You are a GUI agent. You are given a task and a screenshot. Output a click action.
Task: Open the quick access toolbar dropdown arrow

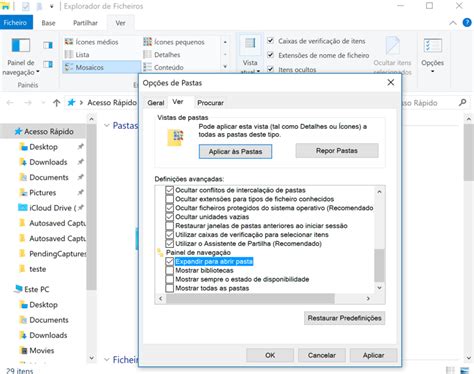click(x=52, y=6)
